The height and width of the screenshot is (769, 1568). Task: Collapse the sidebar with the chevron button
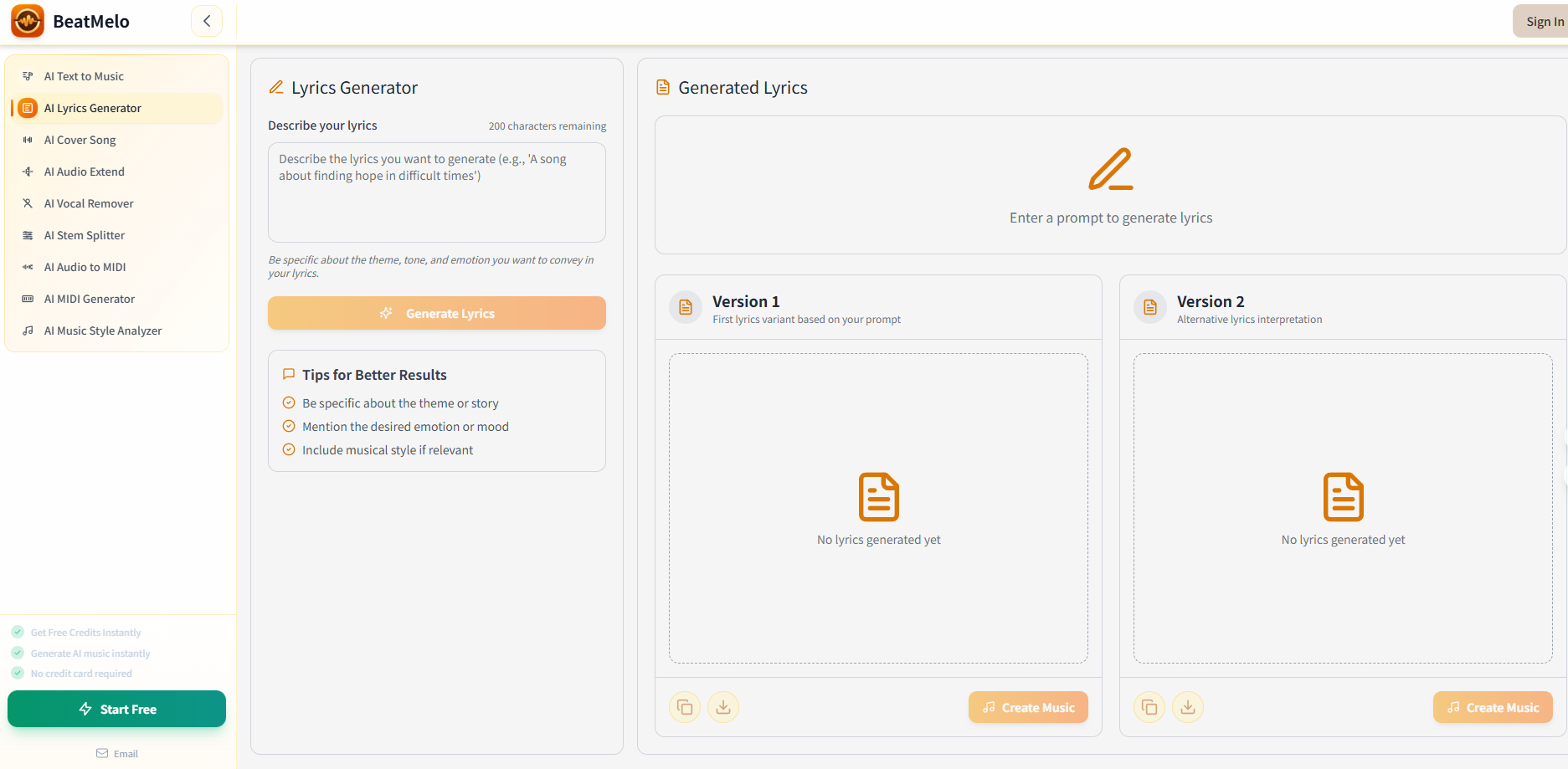pyautogui.click(x=207, y=21)
